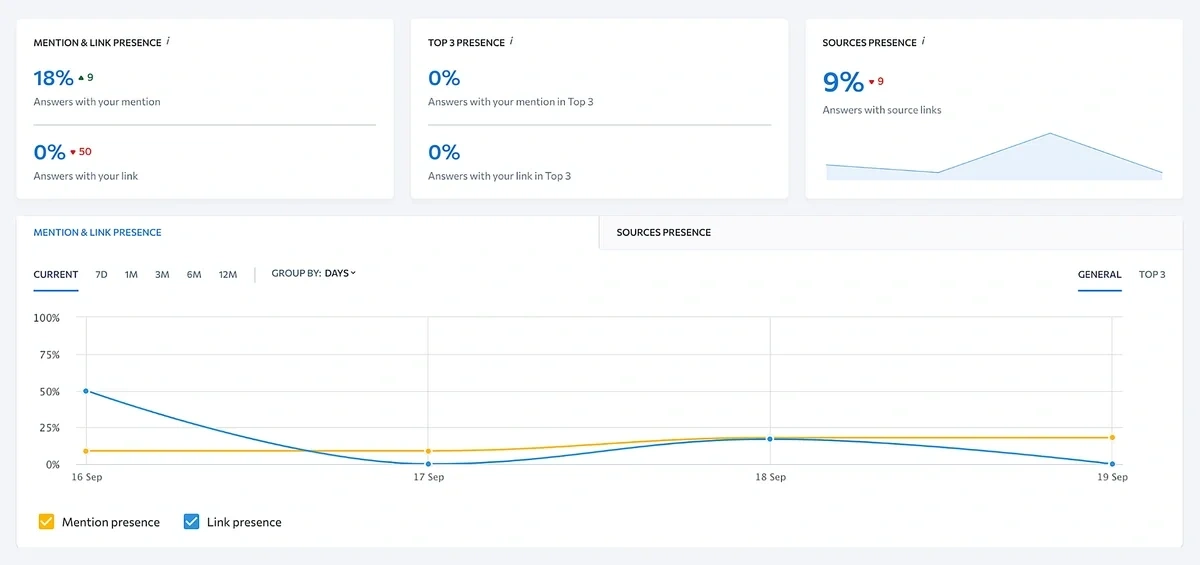Switch to the Sources Presence tab

coord(664,232)
